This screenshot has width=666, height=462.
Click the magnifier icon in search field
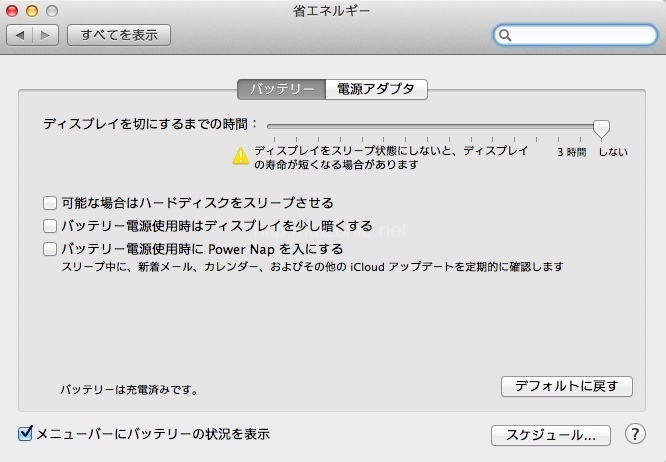[505, 35]
